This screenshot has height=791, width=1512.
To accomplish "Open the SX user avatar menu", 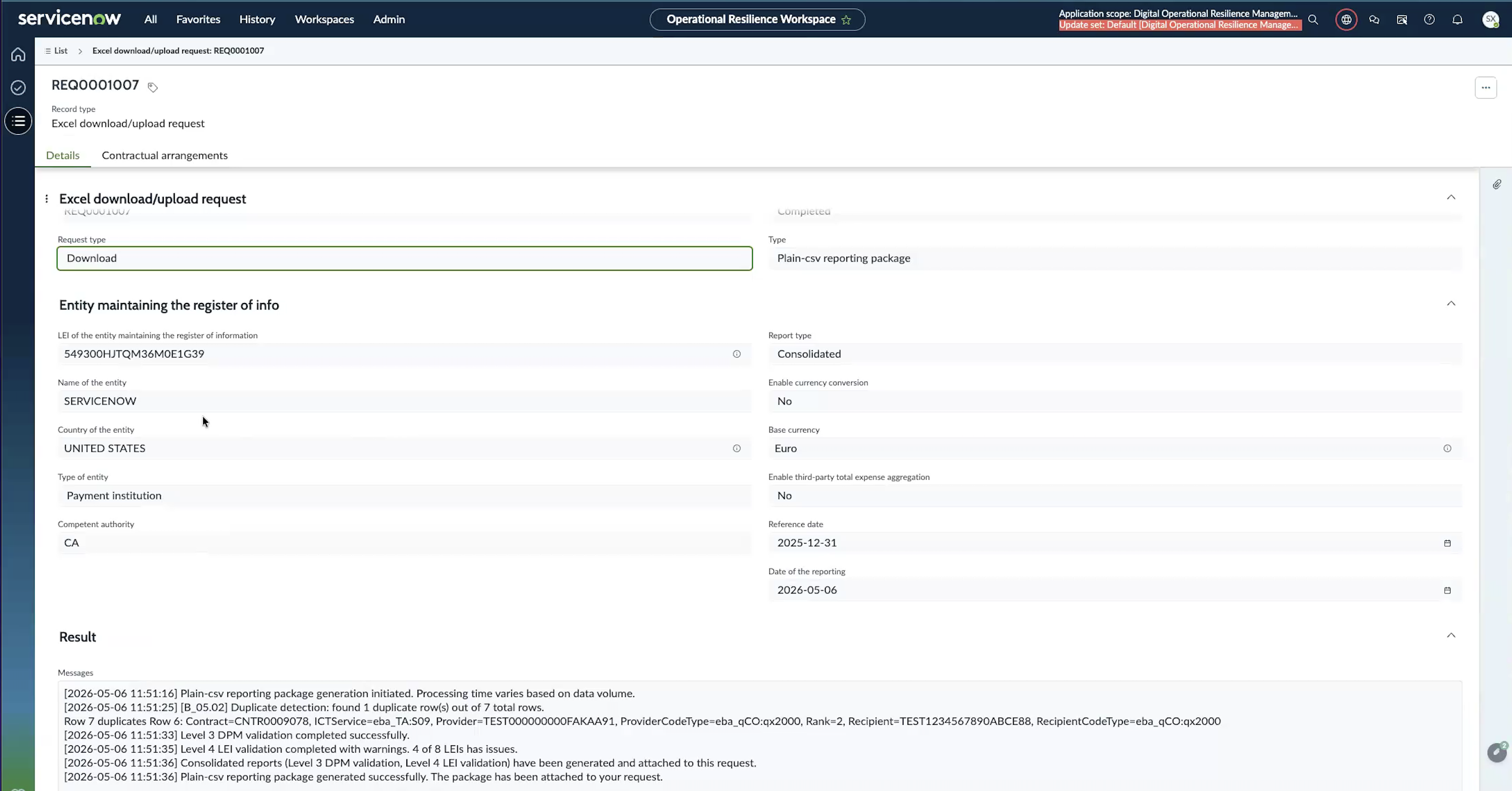I will click(1490, 19).
